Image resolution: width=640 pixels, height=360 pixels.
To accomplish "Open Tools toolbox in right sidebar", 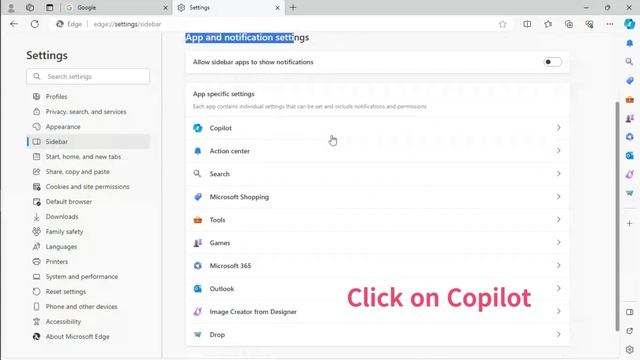I will click(629, 99).
